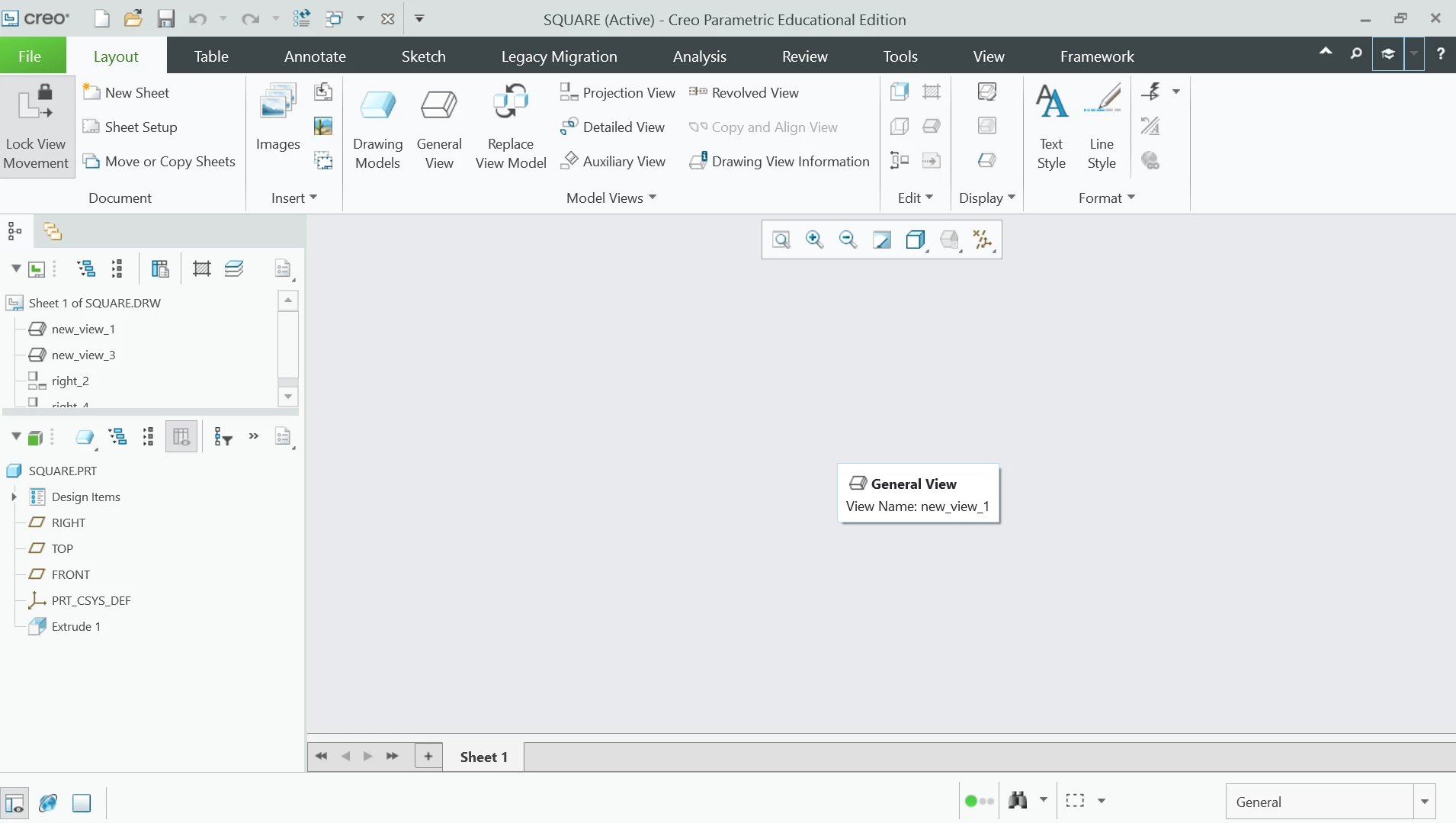
Task: Select PRT_CSYS_DEF coordinate system
Action: tap(91, 600)
